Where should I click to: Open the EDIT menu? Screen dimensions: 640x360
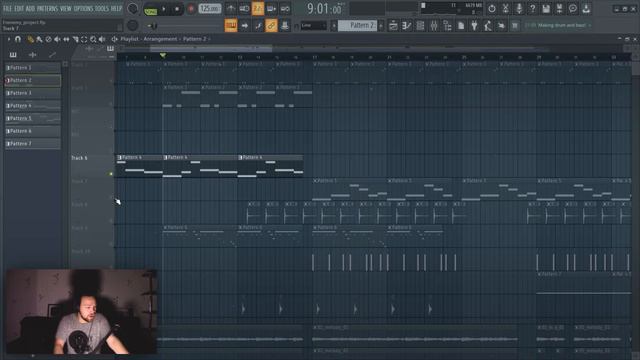point(19,8)
